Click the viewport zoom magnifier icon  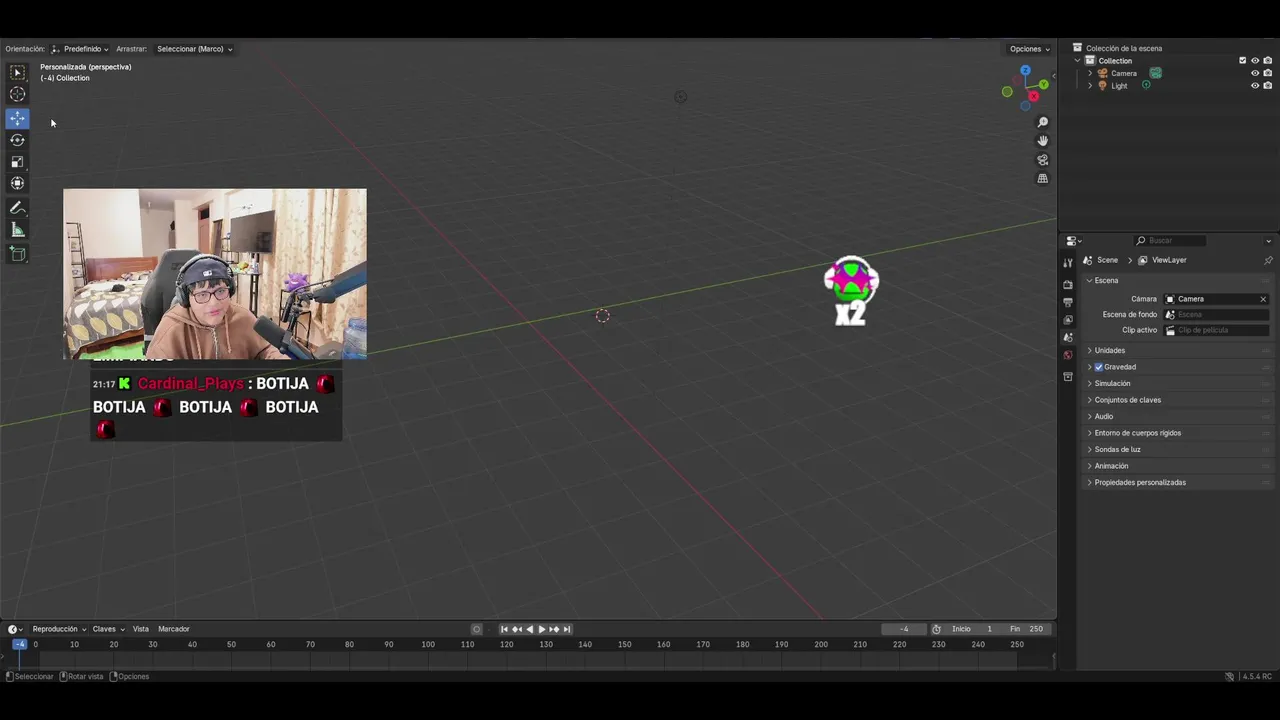coord(1042,122)
